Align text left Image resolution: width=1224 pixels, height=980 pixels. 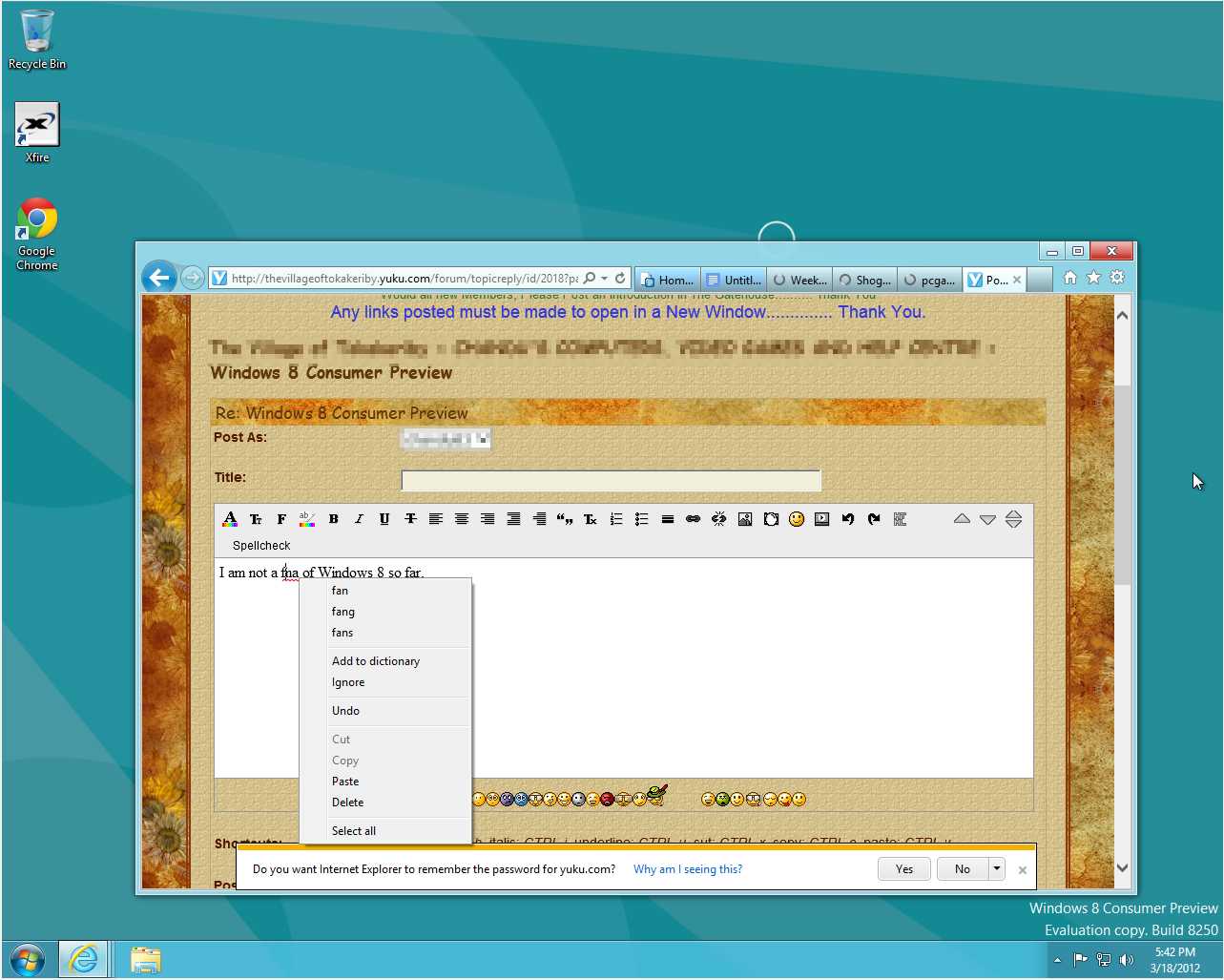436,519
